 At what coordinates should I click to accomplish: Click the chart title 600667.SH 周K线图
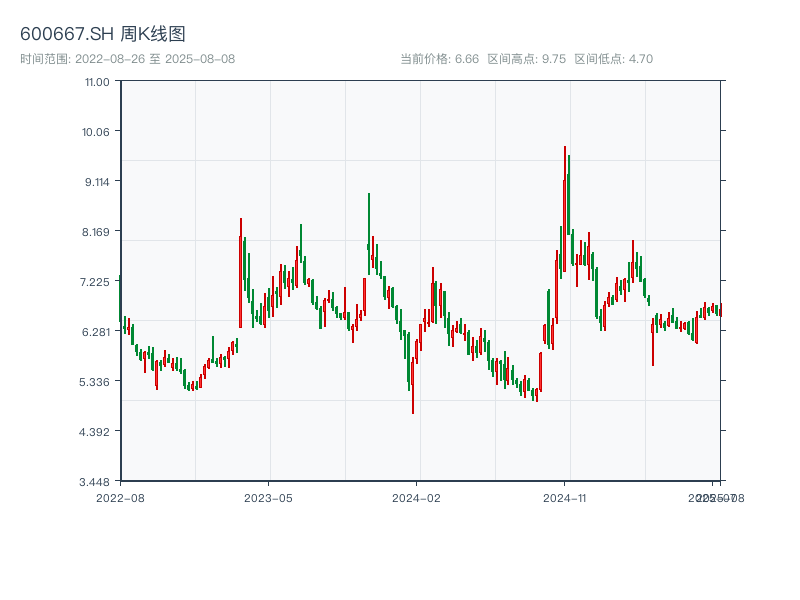pos(103,34)
